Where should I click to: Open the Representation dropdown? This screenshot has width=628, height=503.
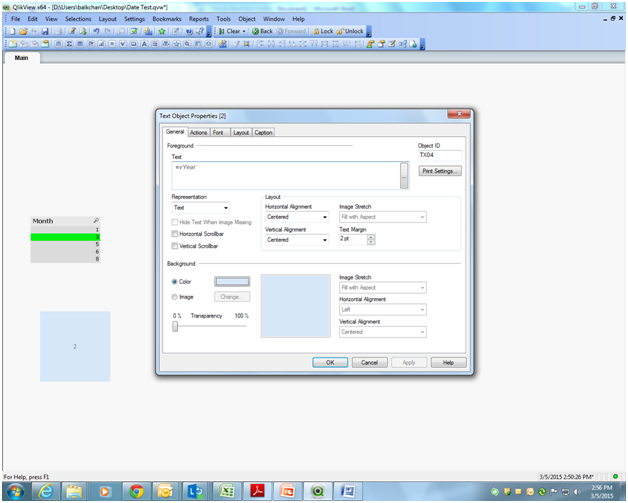pyautogui.click(x=201, y=208)
